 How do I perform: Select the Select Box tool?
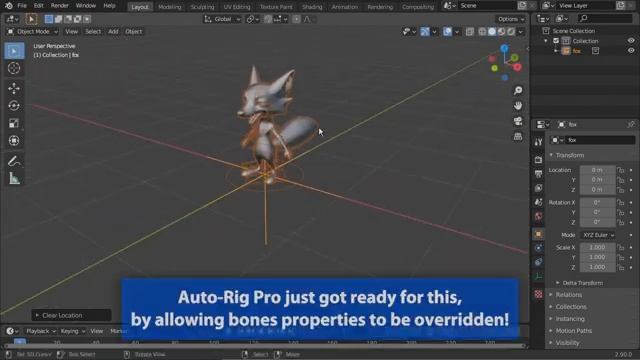click(x=14, y=51)
